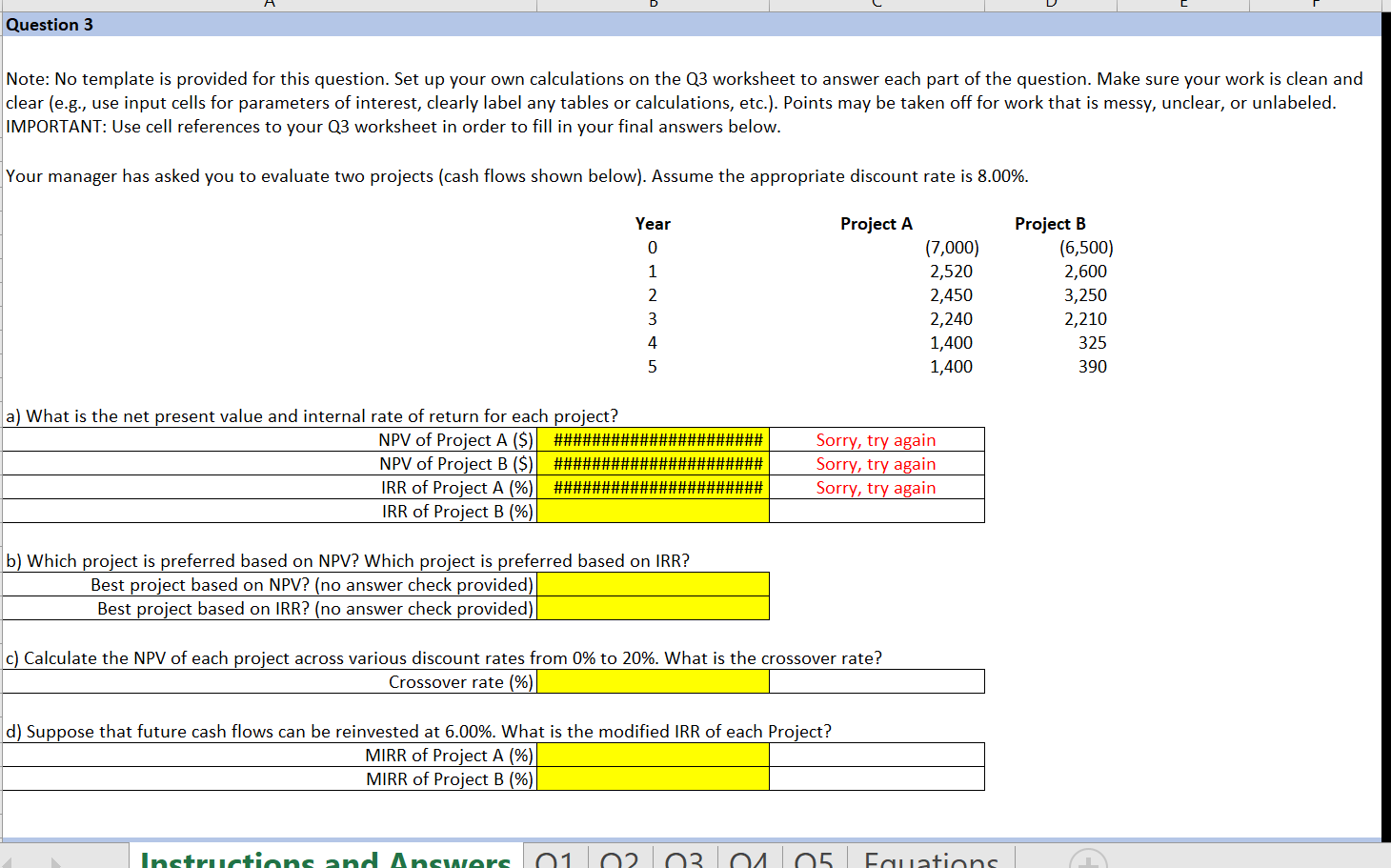Click the IRR of Project B (%) label
Image resolution: width=1391 pixels, height=868 pixels.
457,512
